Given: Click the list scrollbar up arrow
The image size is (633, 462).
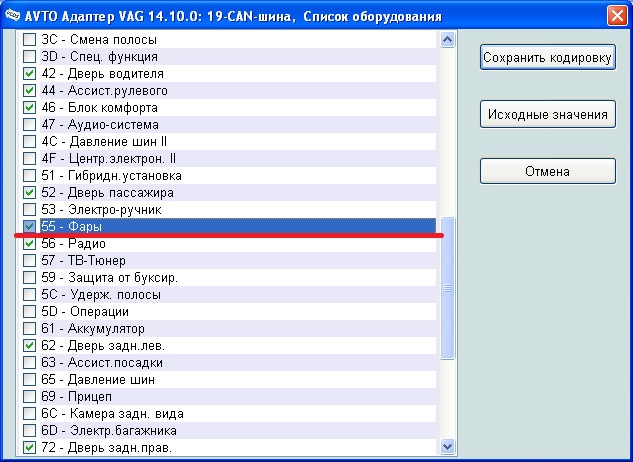Looking at the screenshot, I should click(x=447, y=40).
